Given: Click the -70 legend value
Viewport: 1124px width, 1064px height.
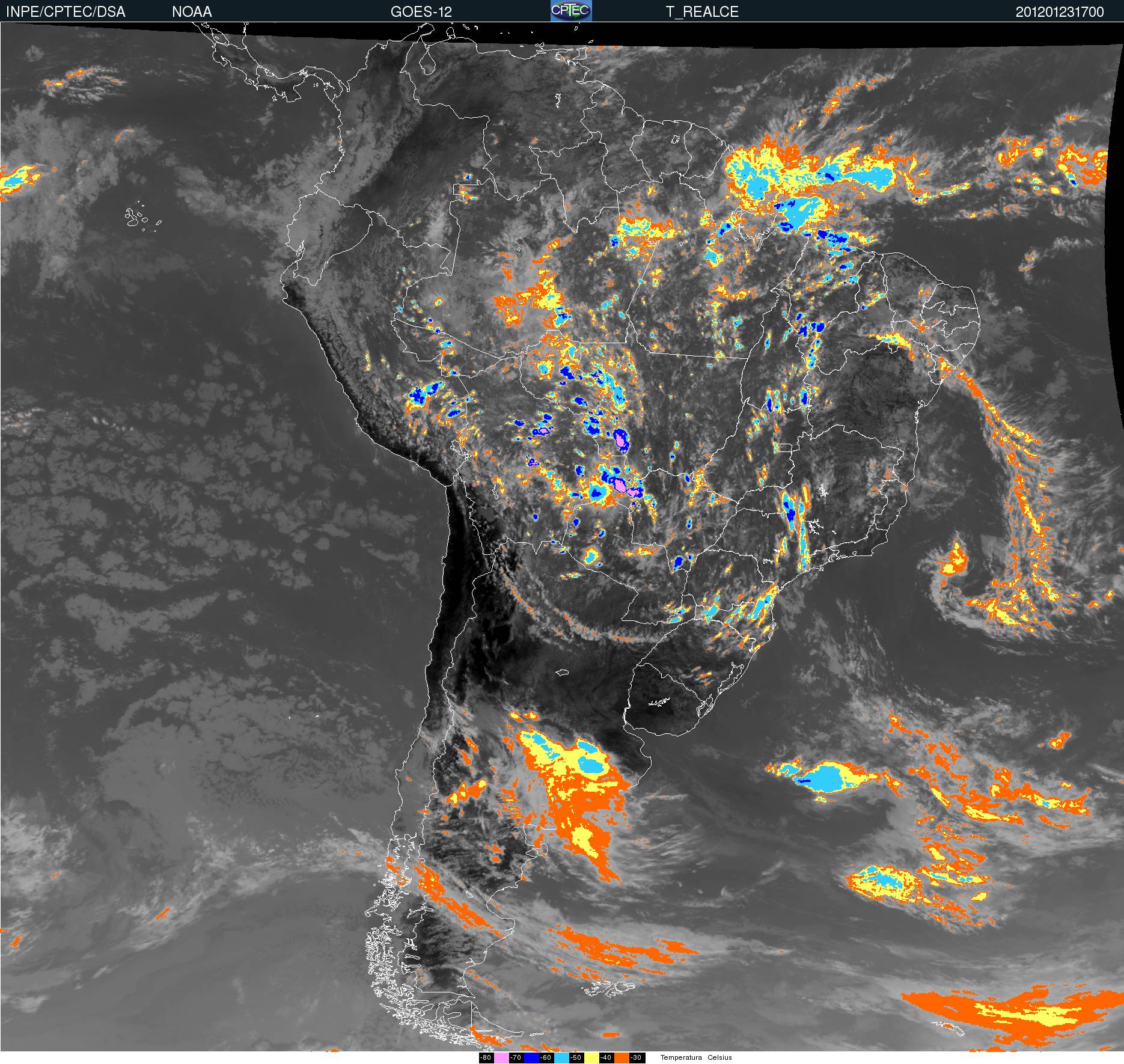Looking at the screenshot, I should coord(516,1057).
